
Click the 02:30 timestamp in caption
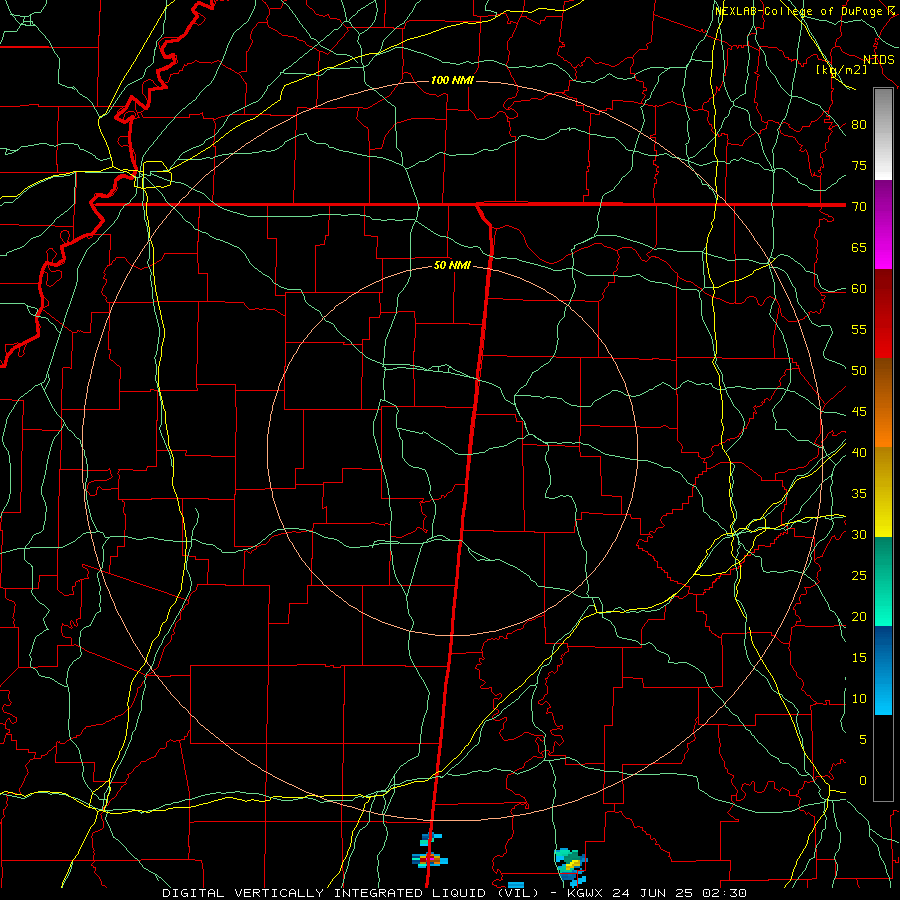(x=724, y=893)
